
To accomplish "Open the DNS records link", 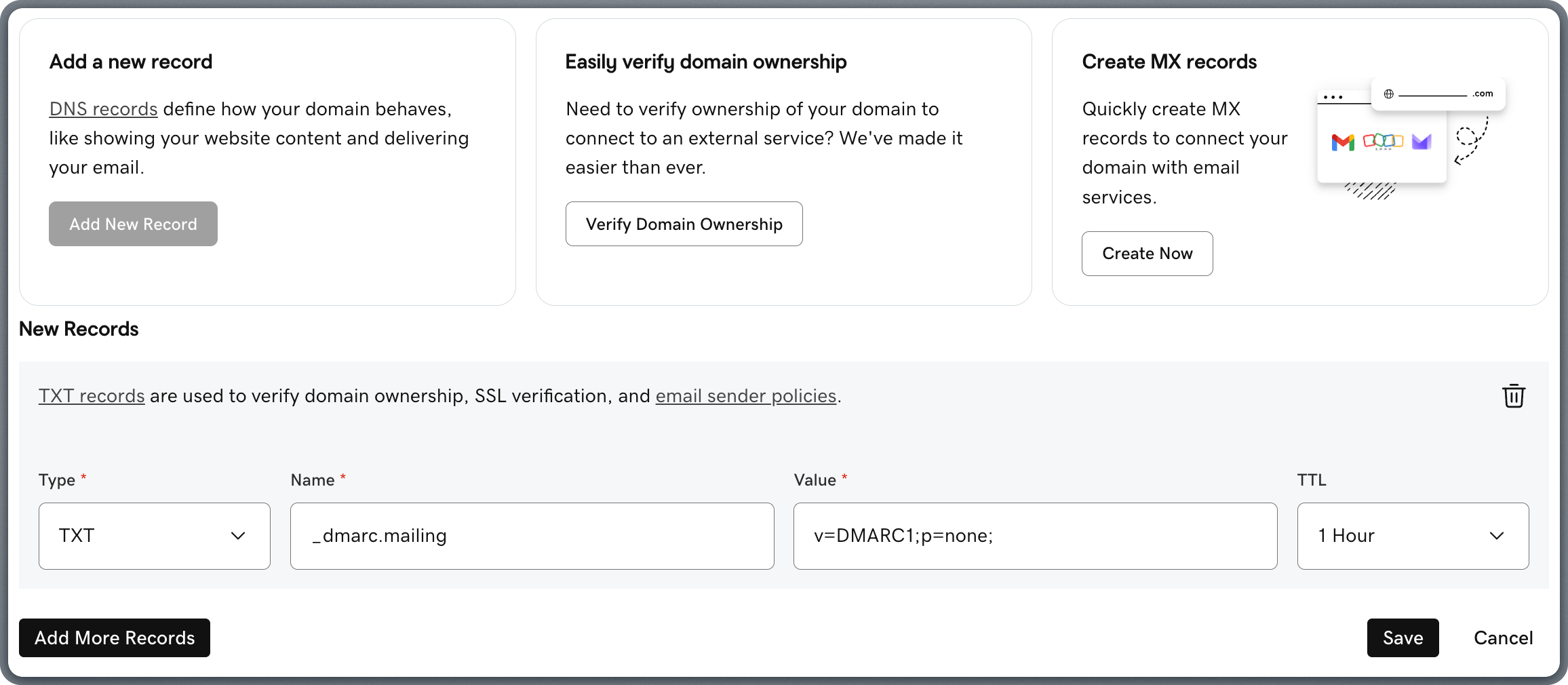I will click(x=103, y=109).
